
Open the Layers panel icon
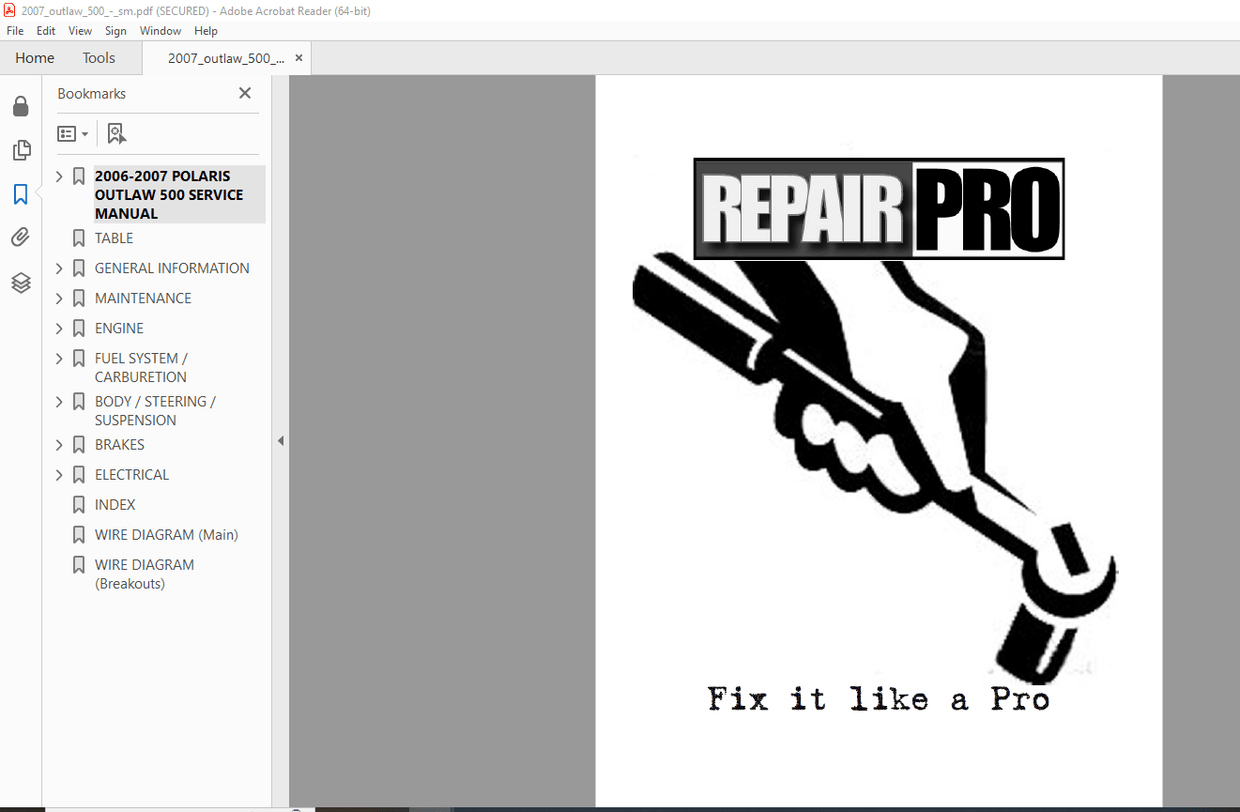tap(21, 283)
